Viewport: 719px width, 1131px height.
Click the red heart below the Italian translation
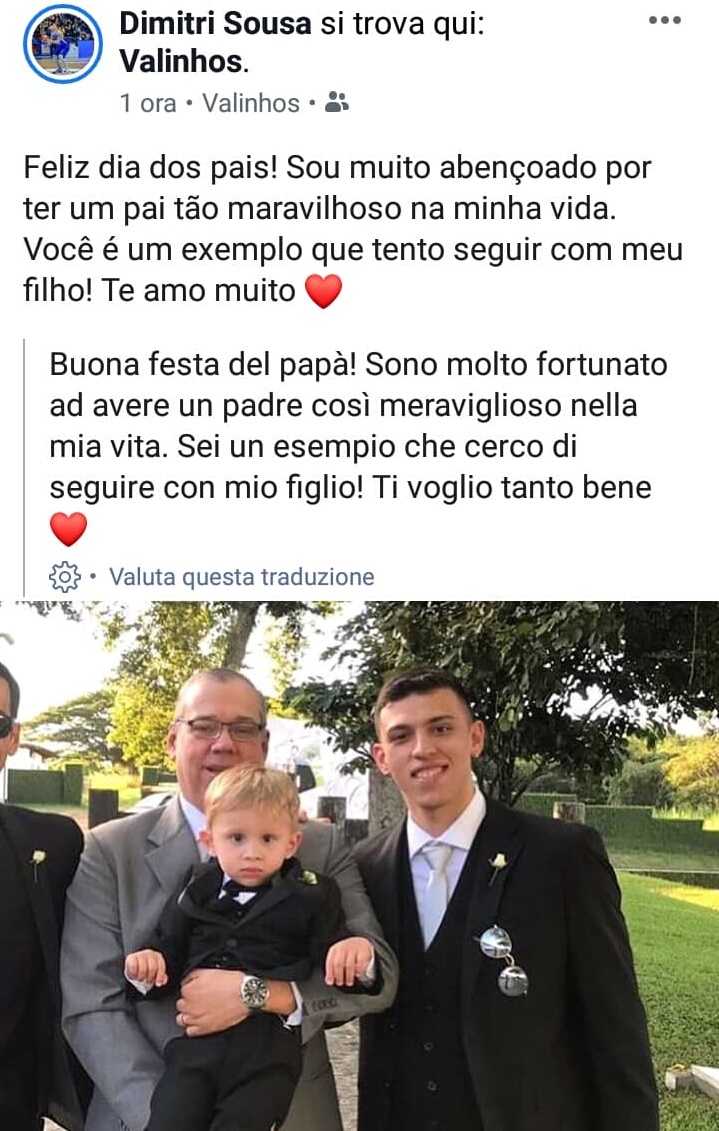[69, 529]
